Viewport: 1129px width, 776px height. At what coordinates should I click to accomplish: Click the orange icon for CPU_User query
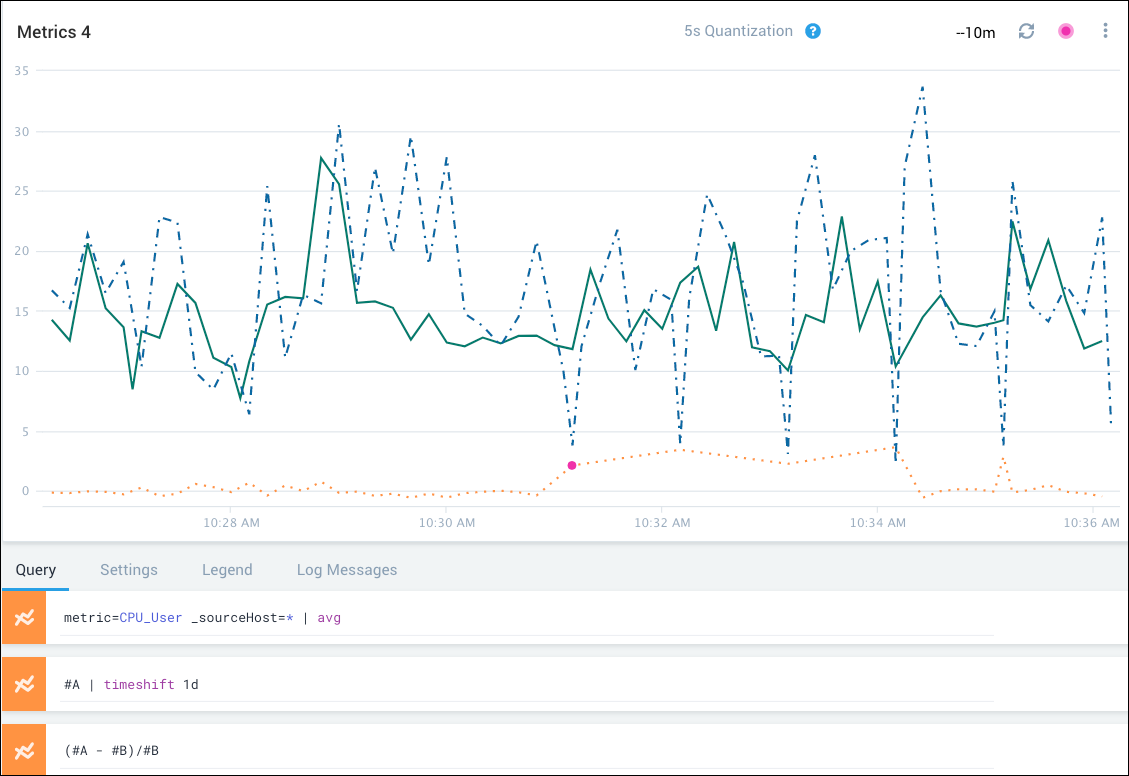[x=24, y=618]
